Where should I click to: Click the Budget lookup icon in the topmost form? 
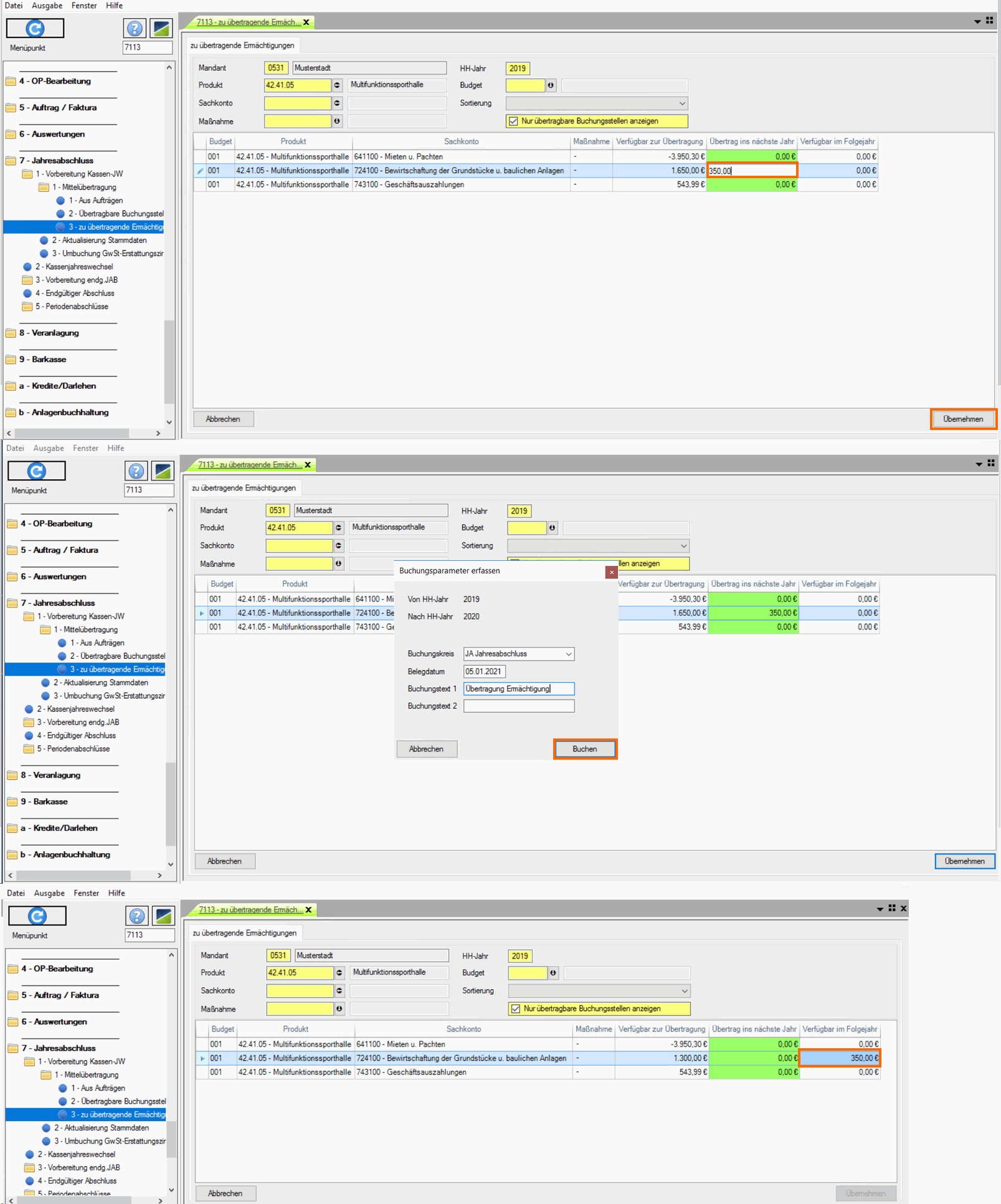point(551,85)
